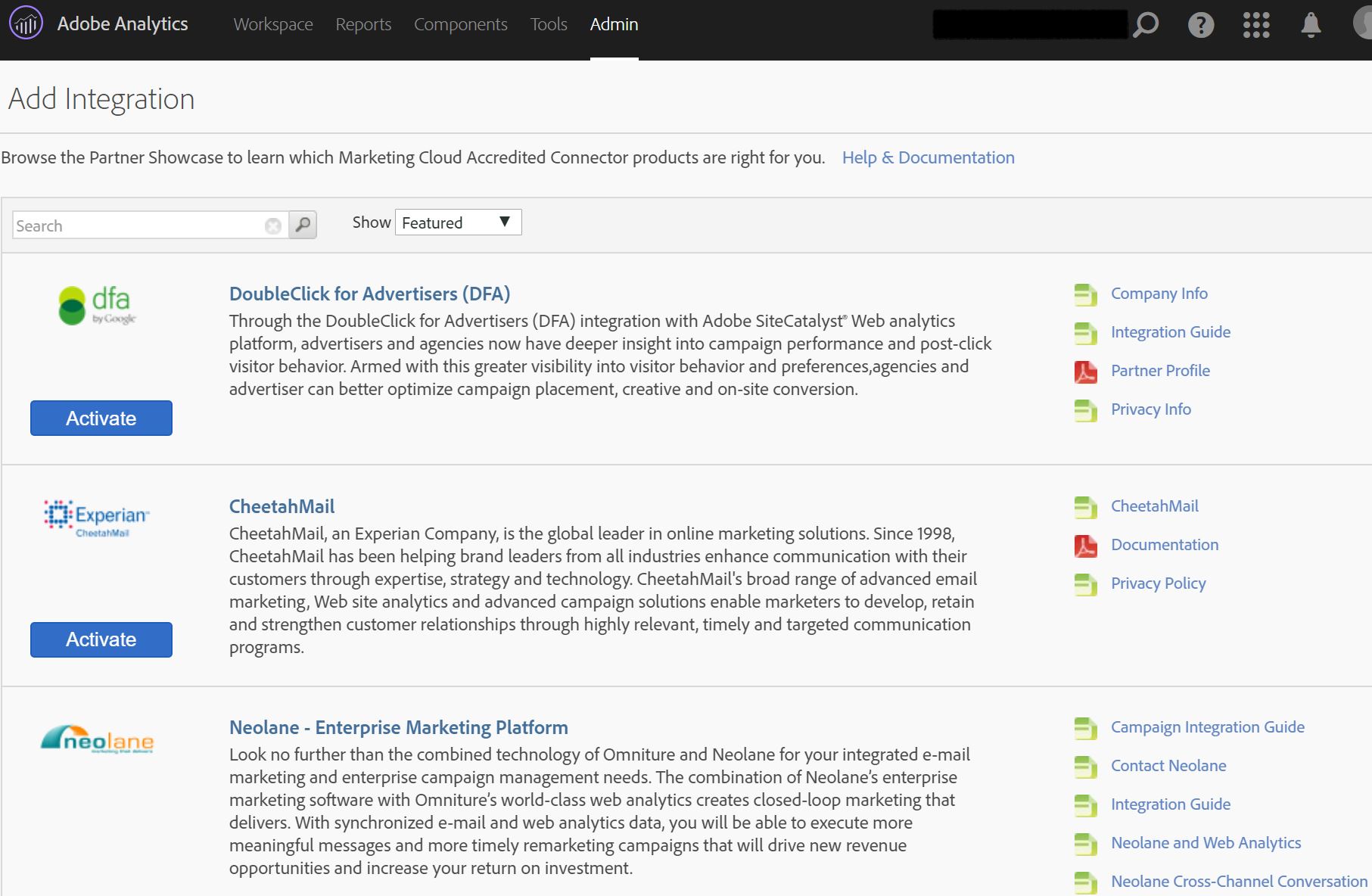The image size is (1372, 896).
Task: Click the magnifier icon in top bar
Action: [x=1146, y=25]
